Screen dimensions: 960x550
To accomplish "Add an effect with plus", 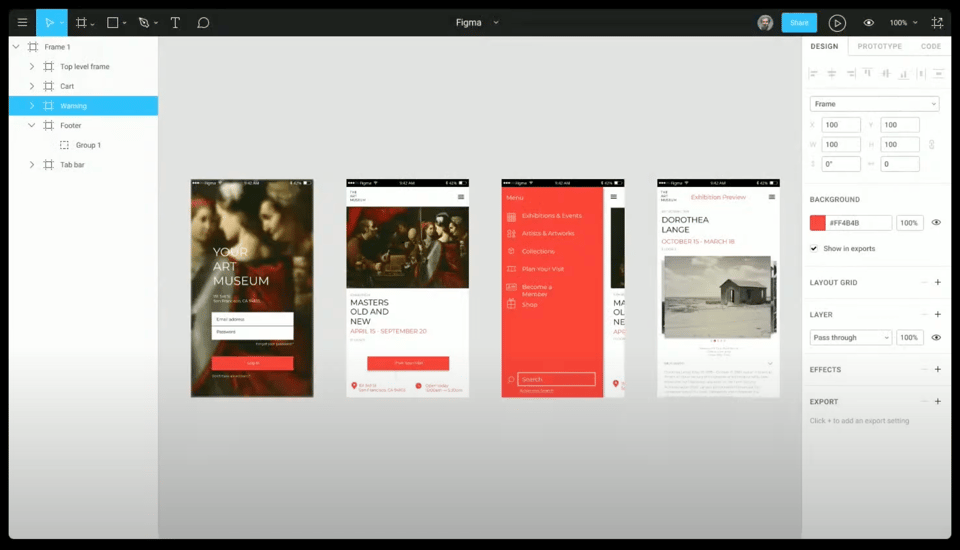I will coord(937,369).
